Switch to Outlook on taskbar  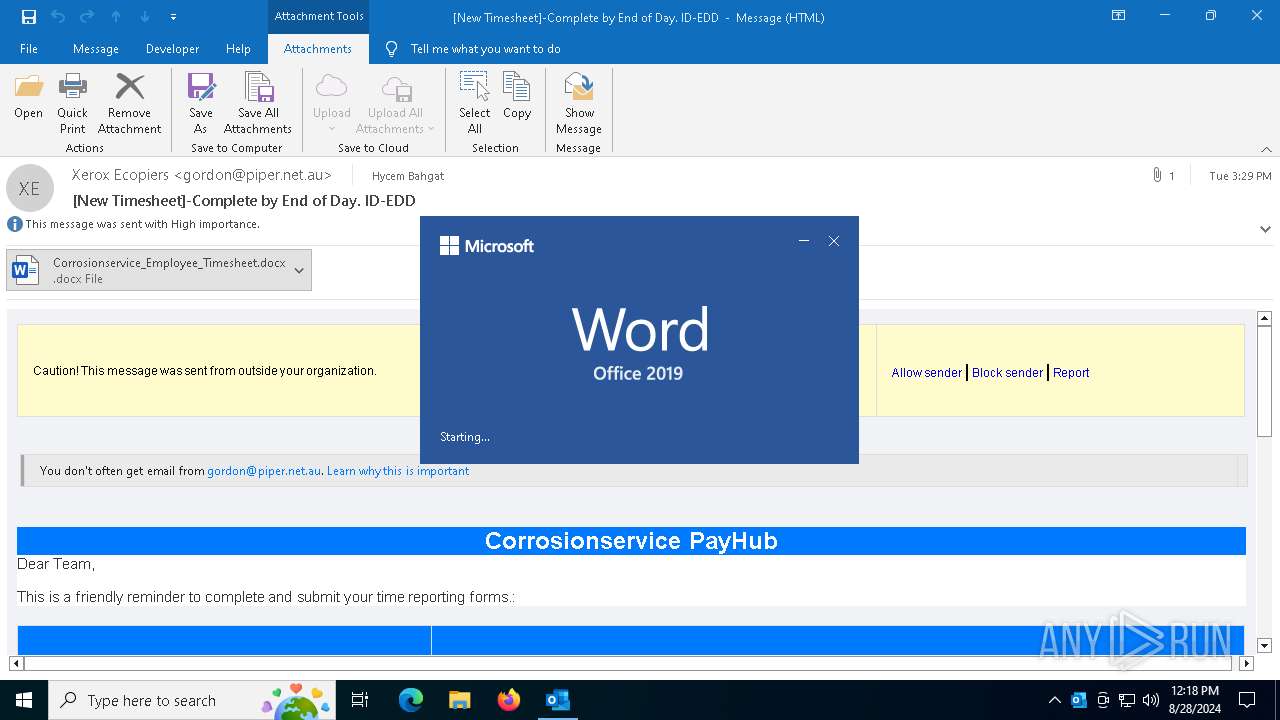(557, 700)
